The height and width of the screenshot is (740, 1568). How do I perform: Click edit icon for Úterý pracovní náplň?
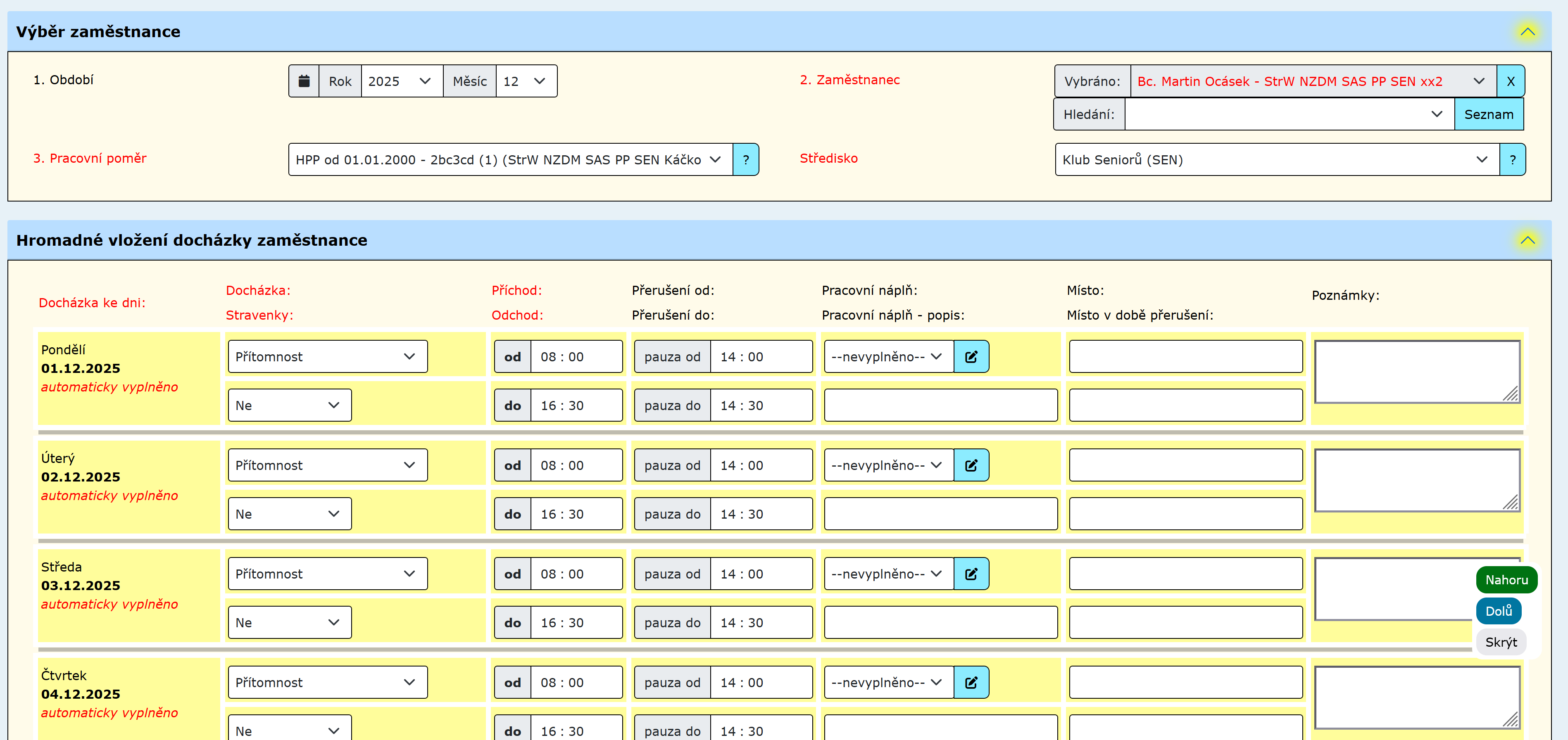pos(971,465)
